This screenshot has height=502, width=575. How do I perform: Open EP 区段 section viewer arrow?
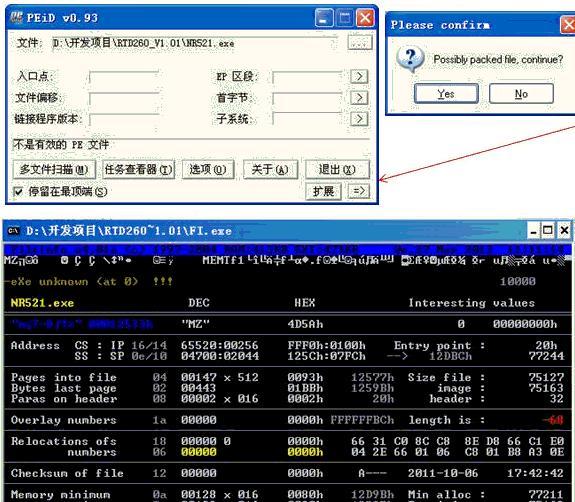[x=359, y=76]
